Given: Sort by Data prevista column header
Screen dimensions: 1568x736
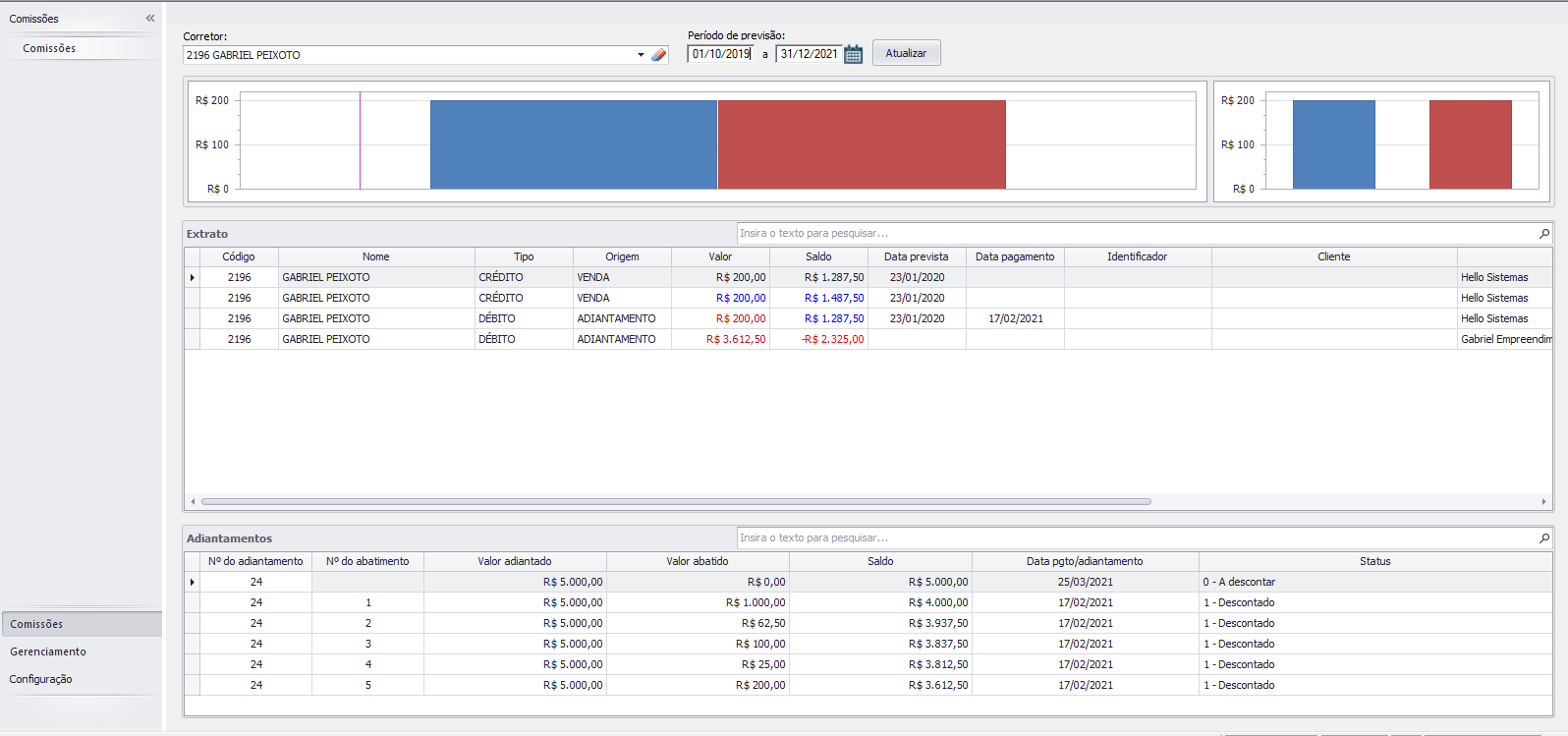Looking at the screenshot, I should [x=917, y=256].
